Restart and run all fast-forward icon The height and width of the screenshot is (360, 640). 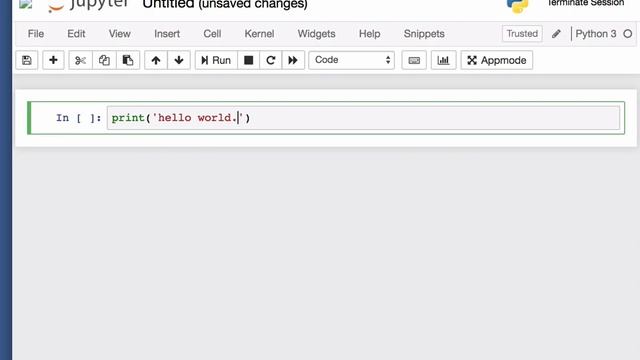(x=293, y=60)
